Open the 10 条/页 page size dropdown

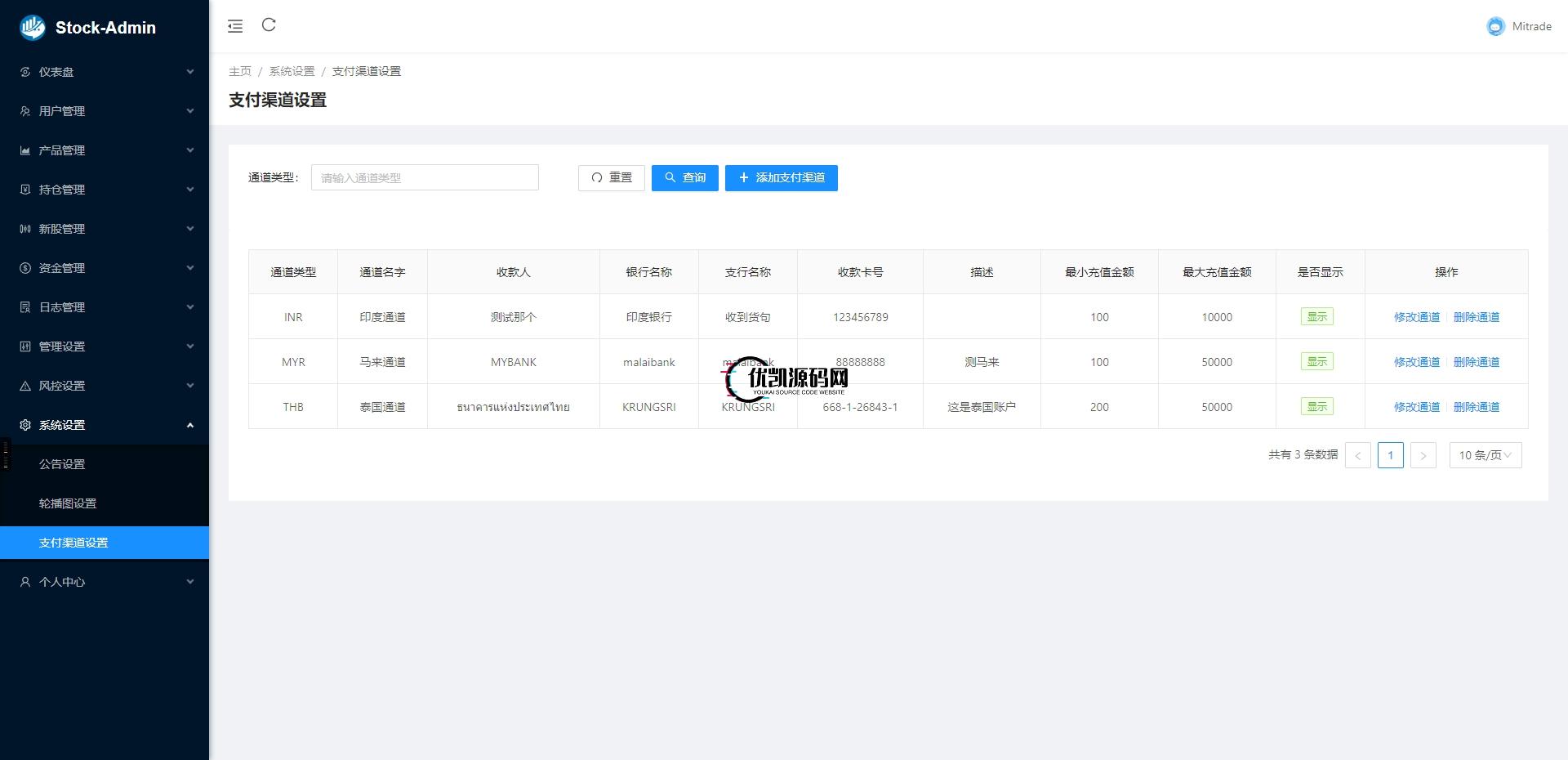click(x=1484, y=455)
